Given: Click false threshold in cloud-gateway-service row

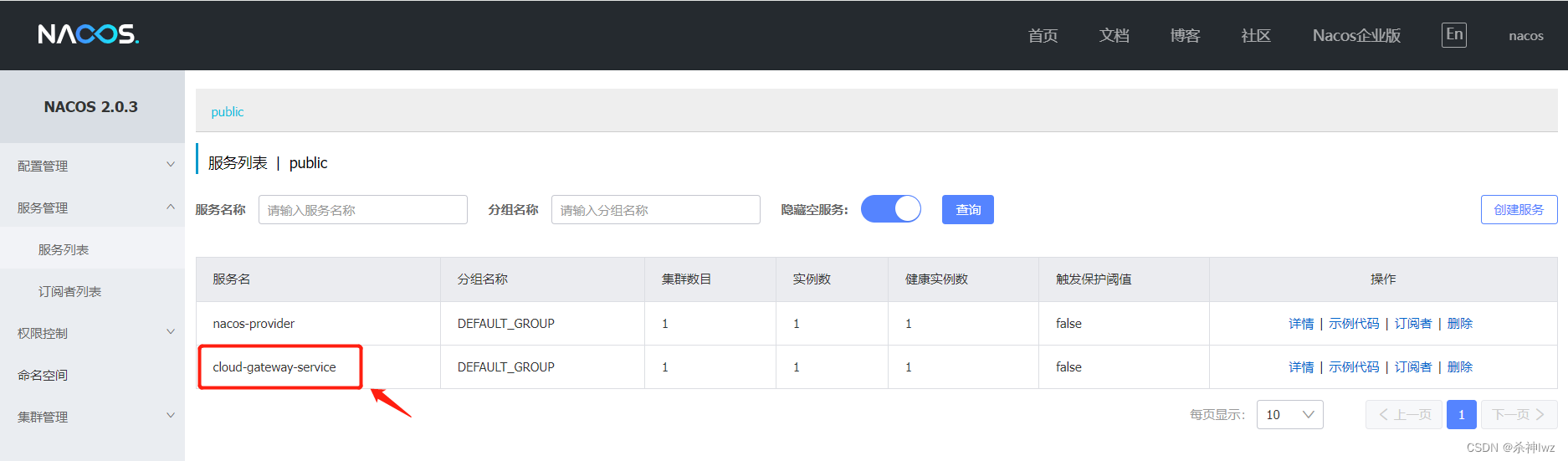Looking at the screenshot, I should click(1068, 367).
